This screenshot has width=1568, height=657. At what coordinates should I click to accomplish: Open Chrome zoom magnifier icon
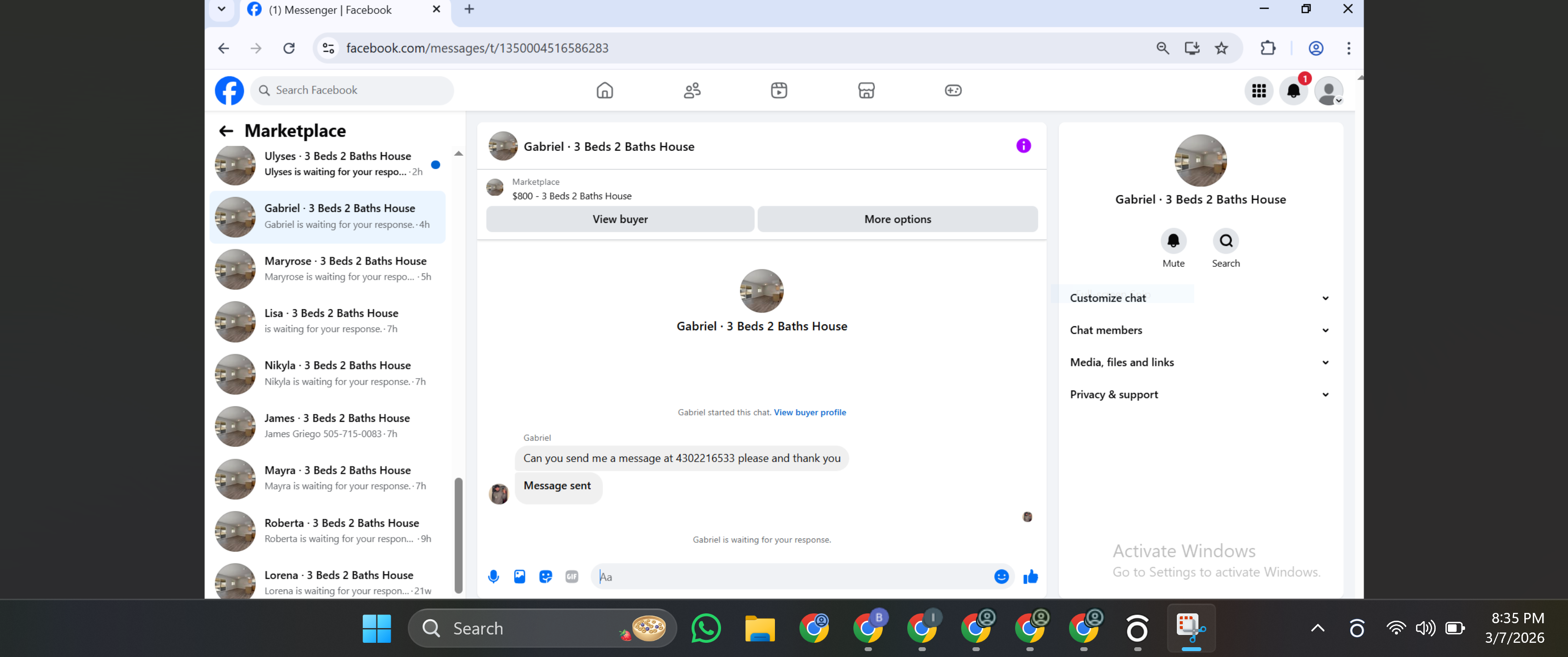[x=1163, y=48]
